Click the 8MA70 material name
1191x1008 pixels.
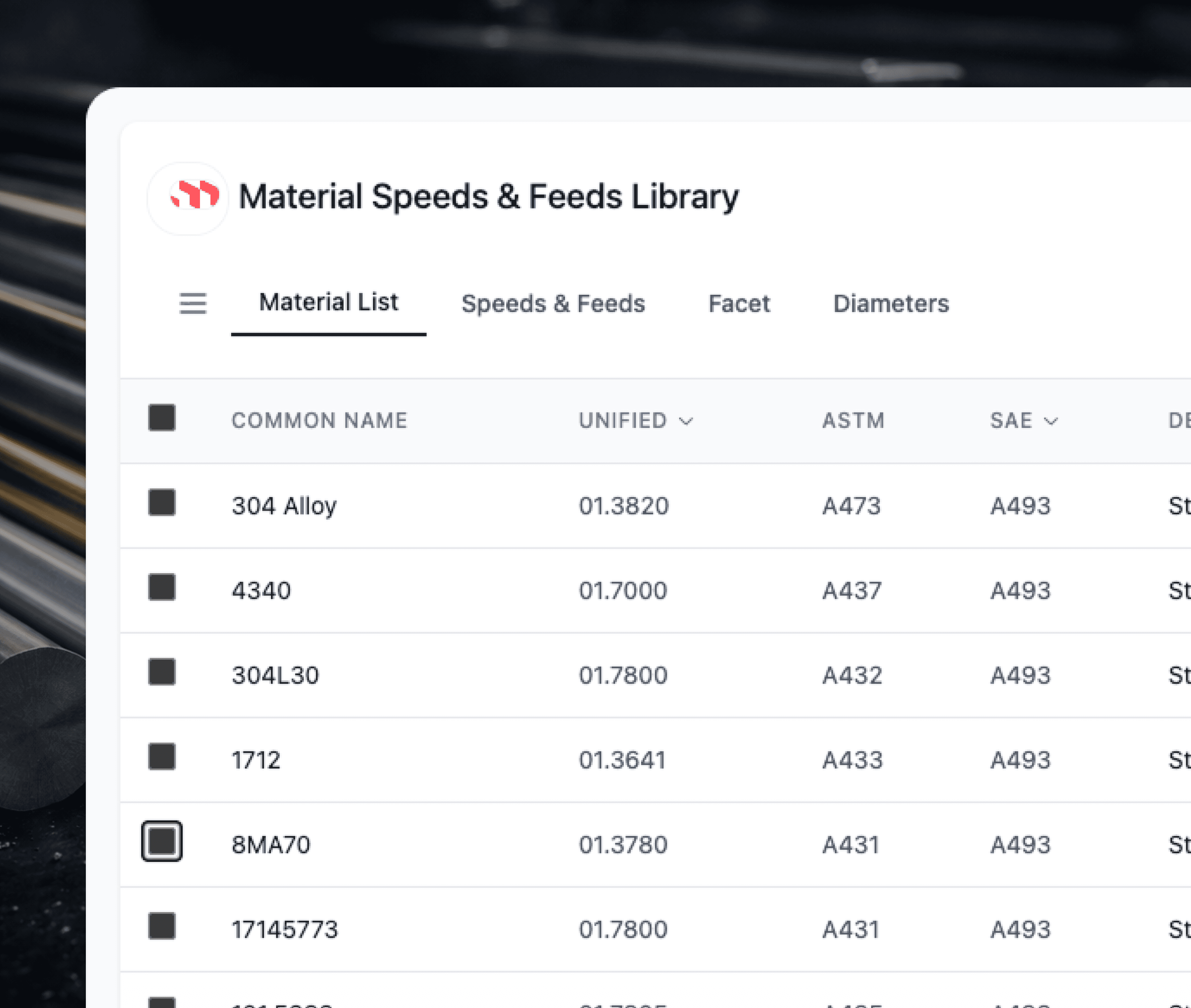[271, 845]
